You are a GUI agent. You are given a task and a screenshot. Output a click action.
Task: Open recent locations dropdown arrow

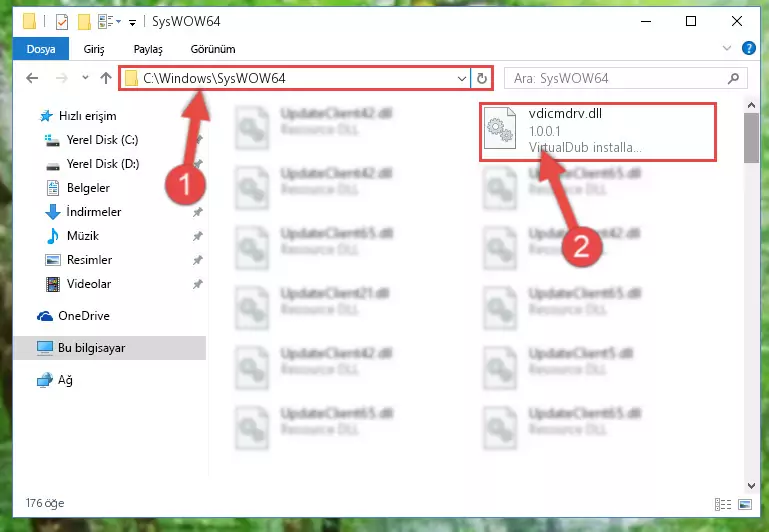pyautogui.click(x=85, y=77)
